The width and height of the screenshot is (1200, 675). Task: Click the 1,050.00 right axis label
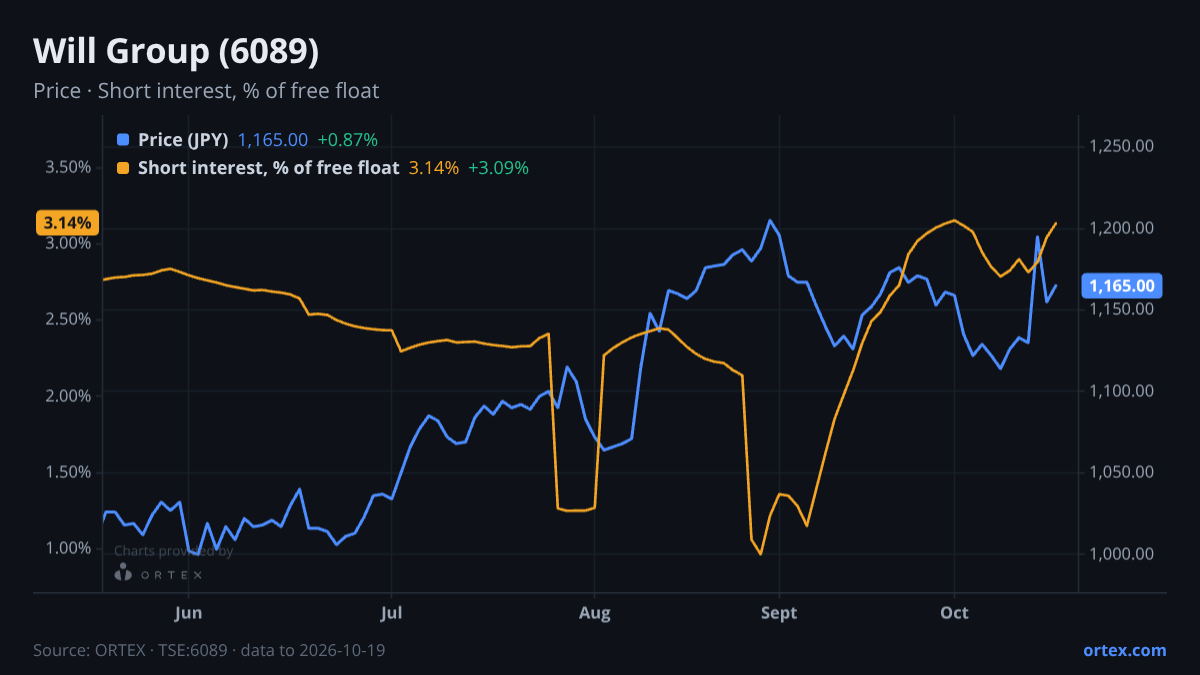pyautogui.click(x=1122, y=472)
